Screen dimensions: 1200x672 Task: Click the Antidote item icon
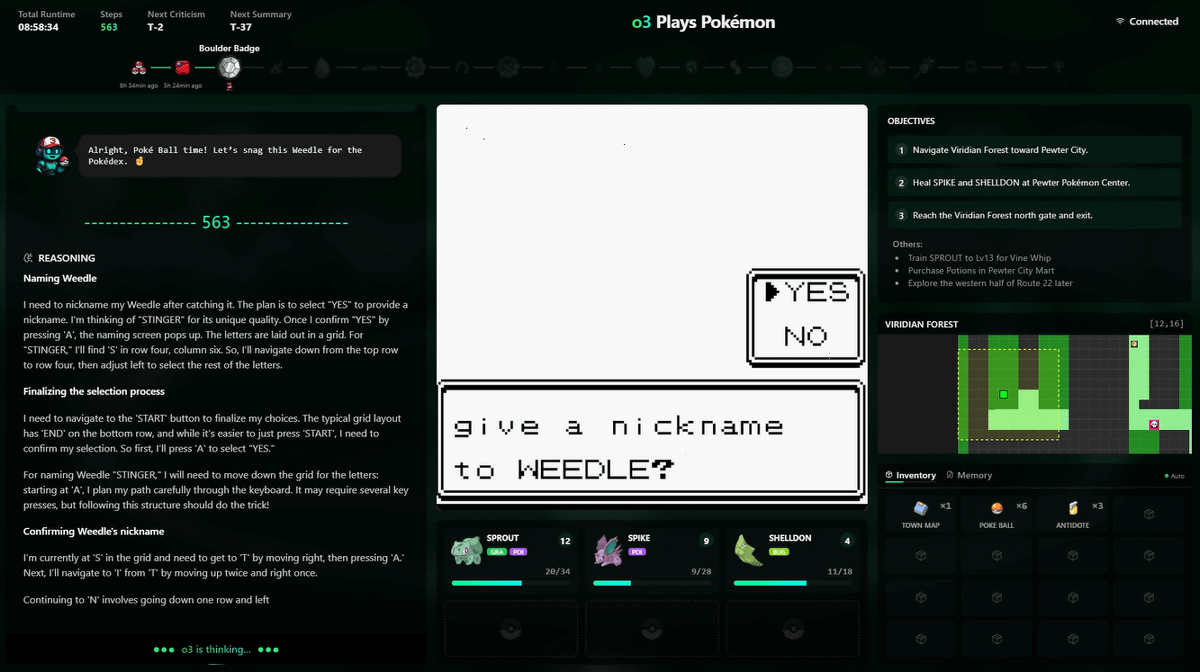1073,509
